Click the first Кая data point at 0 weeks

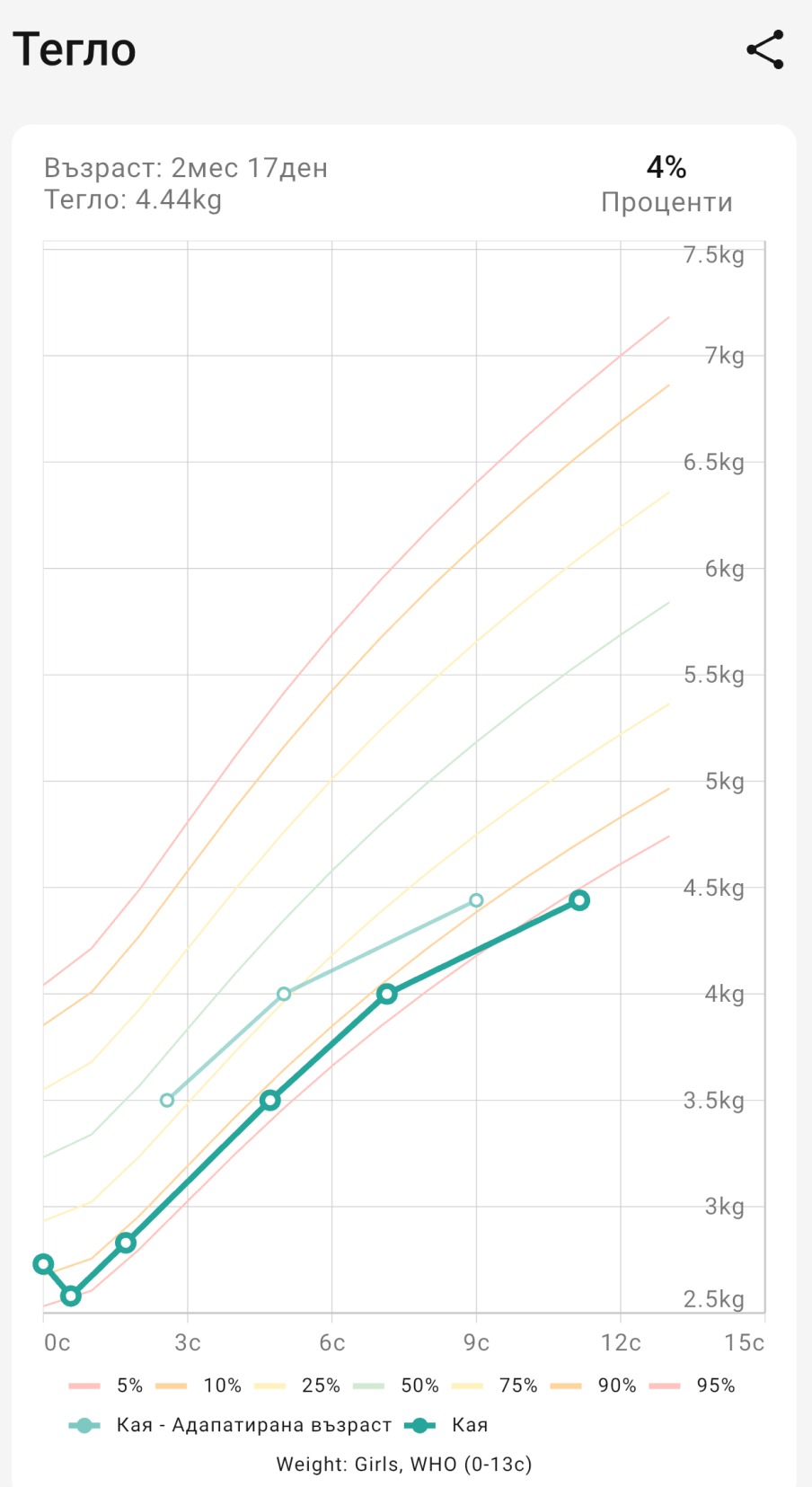pos(43,1264)
